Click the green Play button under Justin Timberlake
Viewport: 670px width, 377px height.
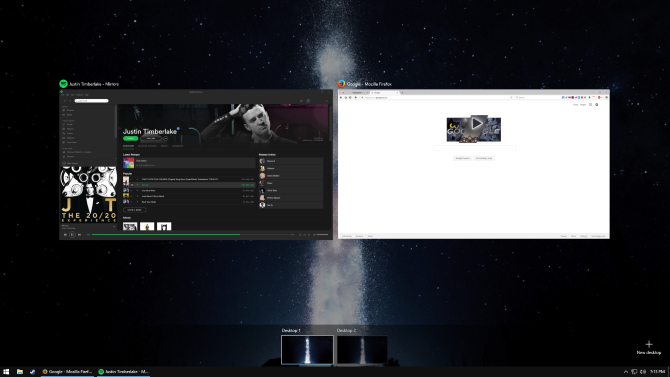coord(130,138)
